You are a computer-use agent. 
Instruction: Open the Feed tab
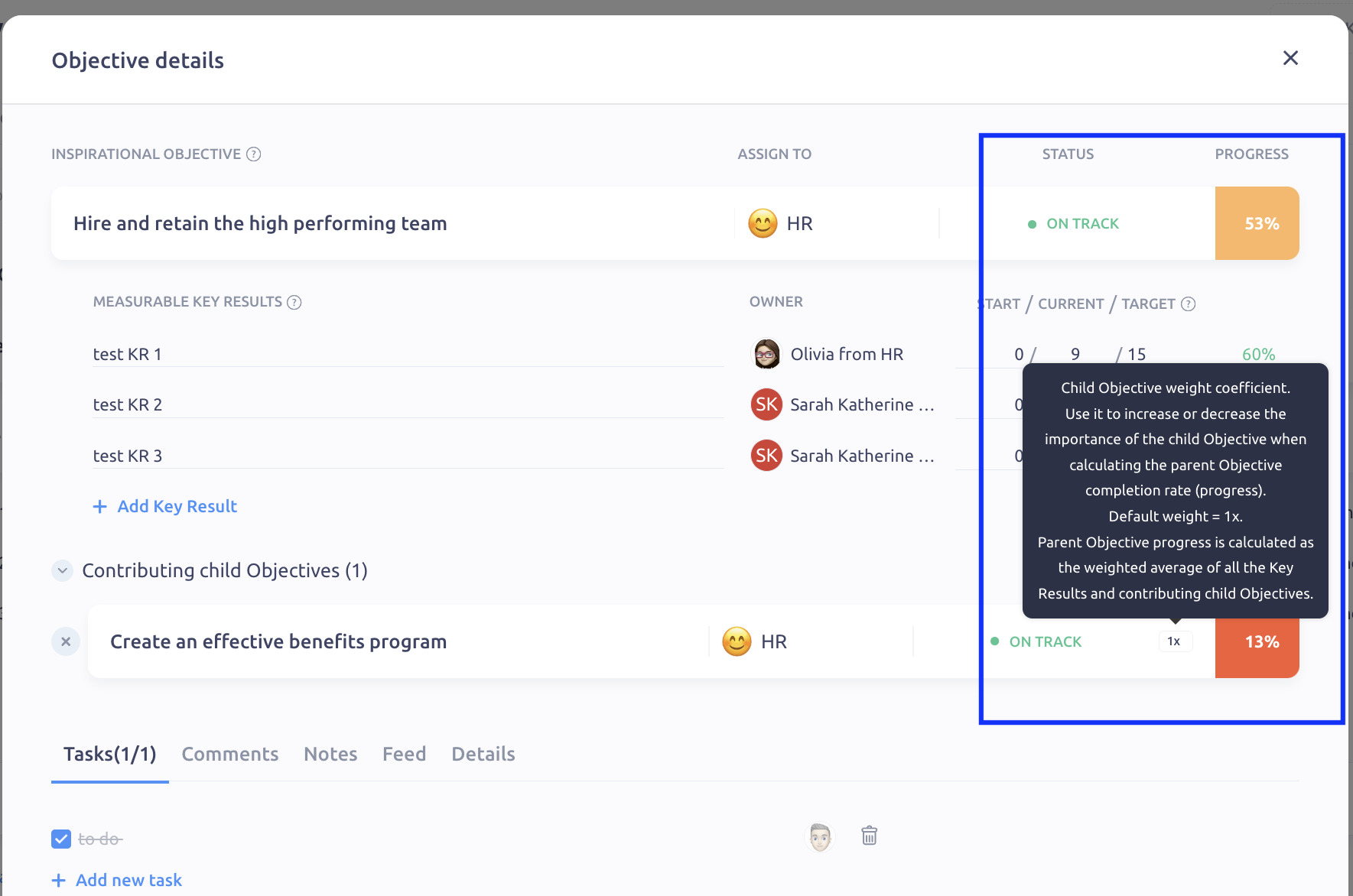405,755
